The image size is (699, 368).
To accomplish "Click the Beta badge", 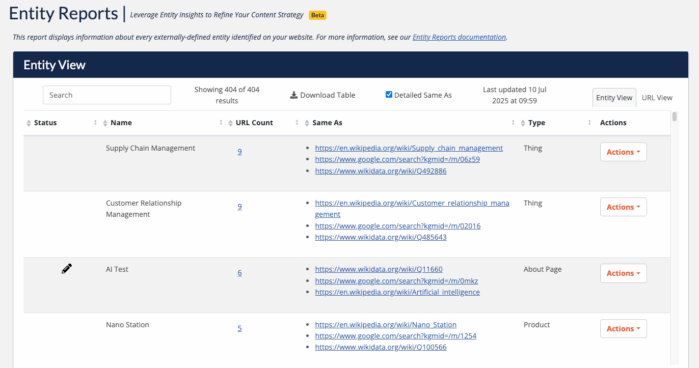I will tap(317, 15).
